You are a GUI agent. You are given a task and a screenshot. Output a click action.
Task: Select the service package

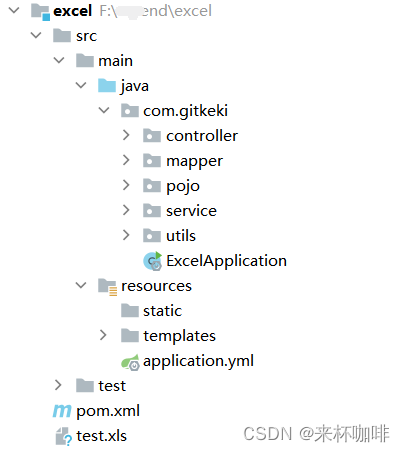[191, 211]
